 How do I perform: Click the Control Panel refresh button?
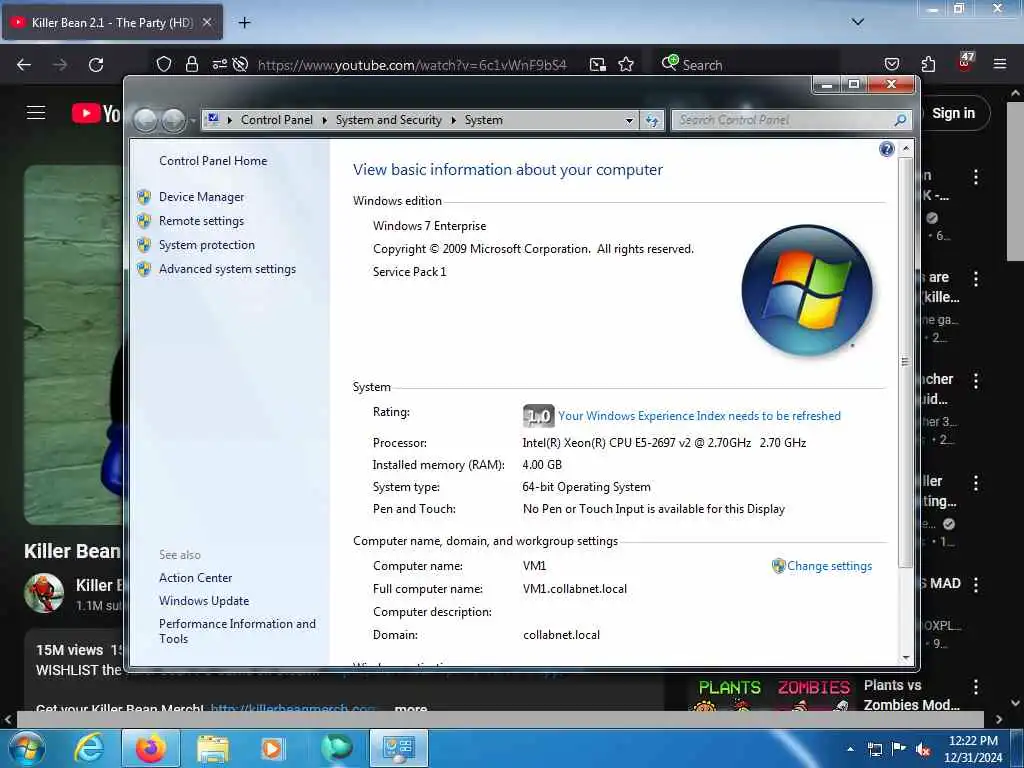pos(652,120)
